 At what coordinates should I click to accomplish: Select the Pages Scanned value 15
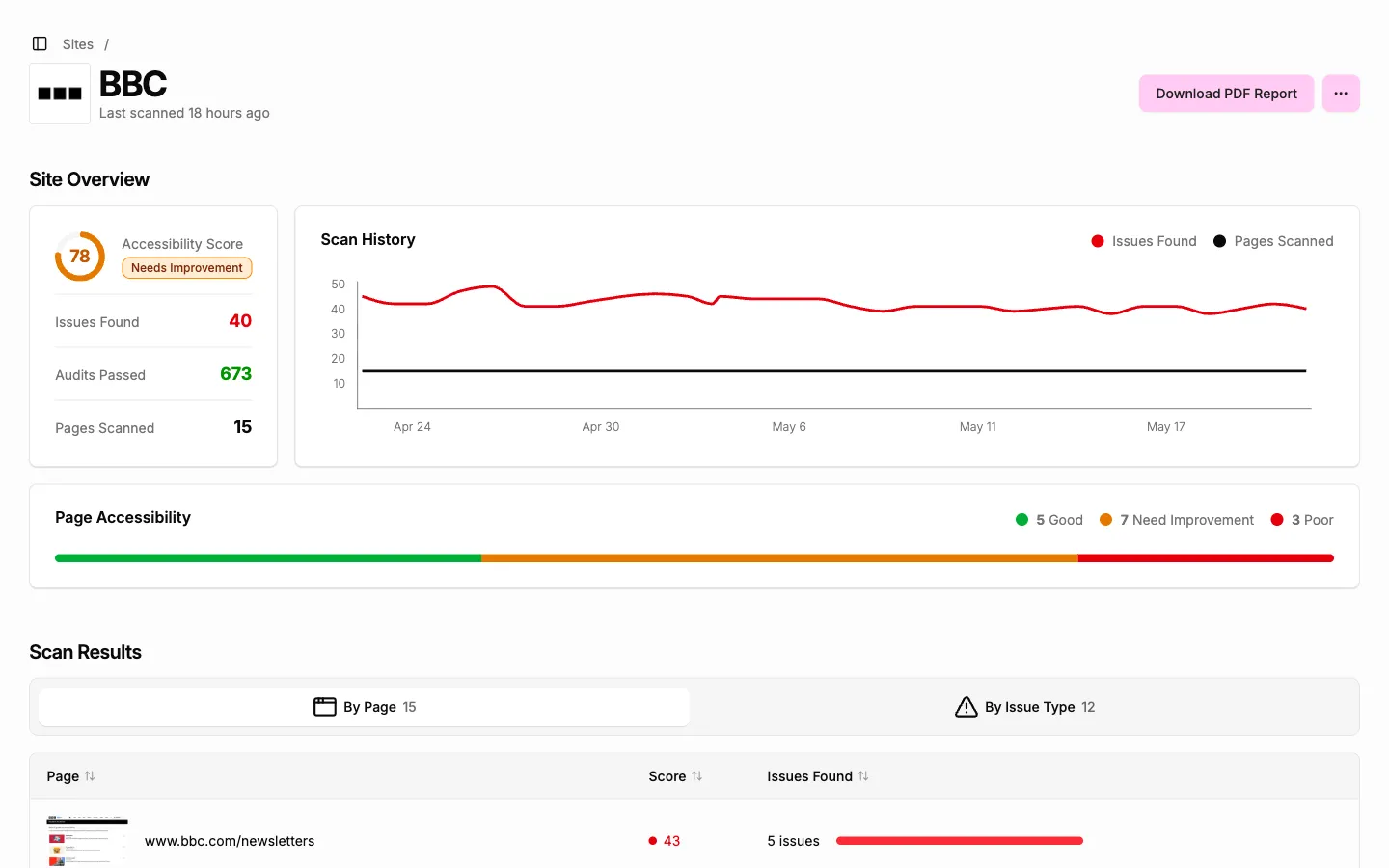click(243, 427)
